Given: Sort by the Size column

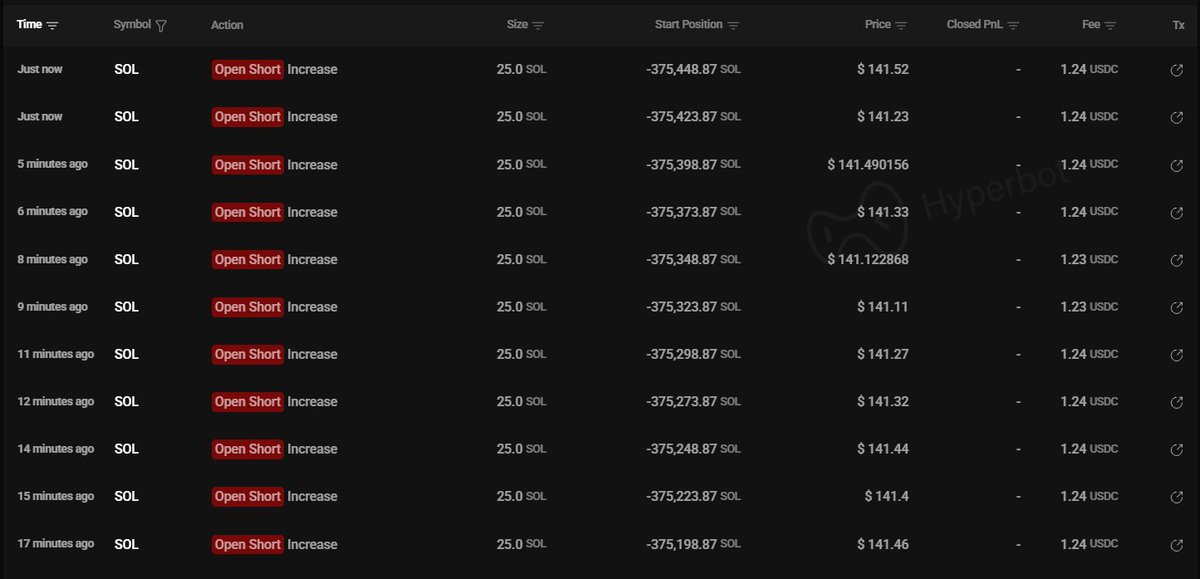Looking at the screenshot, I should (538, 25).
